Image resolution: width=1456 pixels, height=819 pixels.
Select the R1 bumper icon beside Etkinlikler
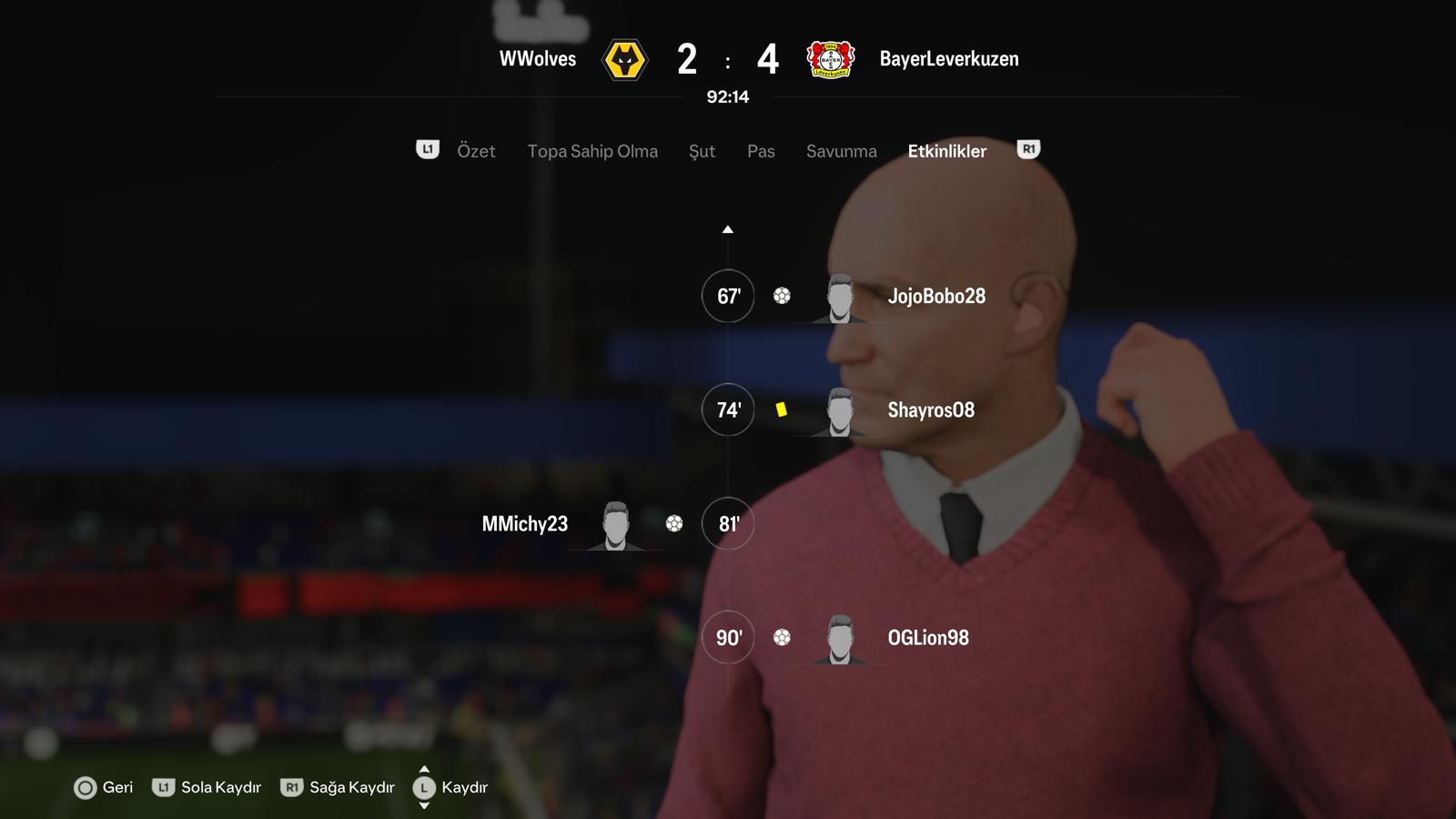pos(1028,149)
